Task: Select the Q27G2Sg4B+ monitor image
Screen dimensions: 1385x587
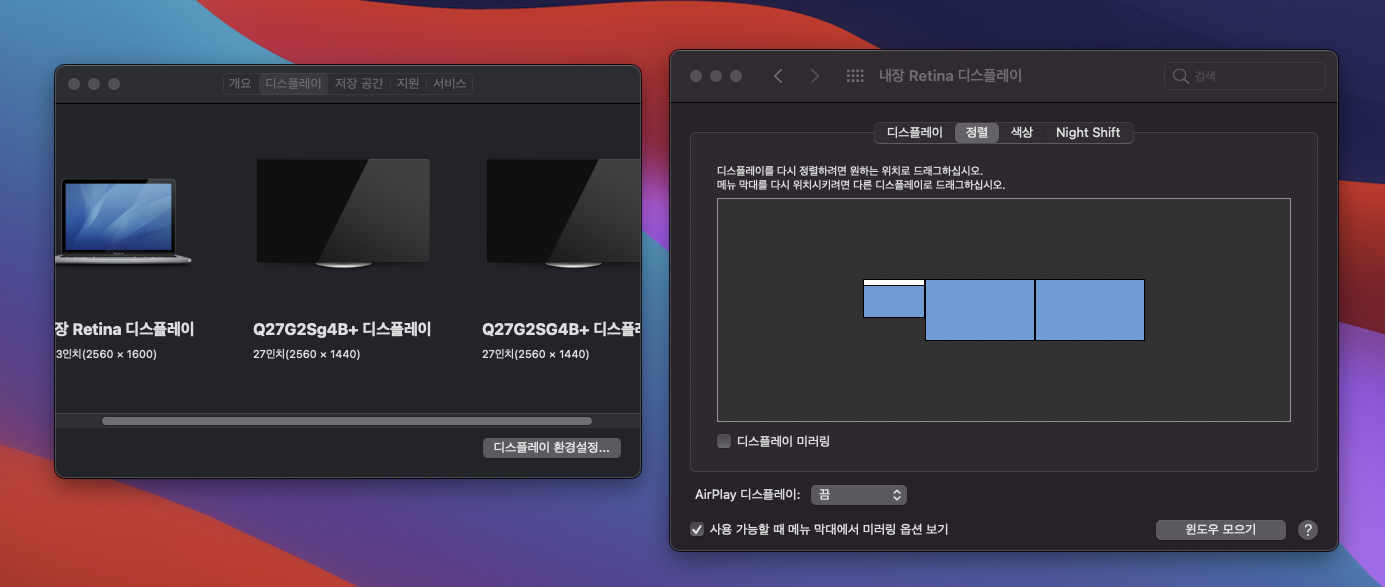Action: point(343,213)
